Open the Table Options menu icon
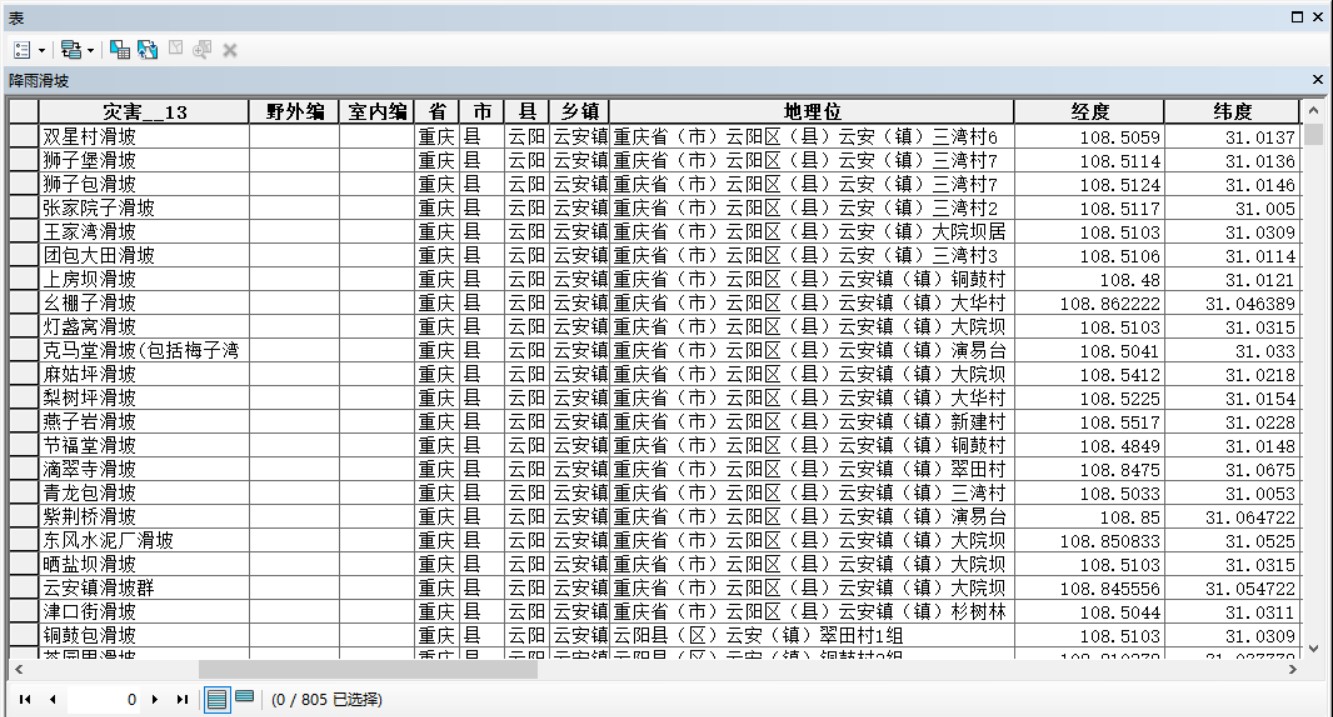This screenshot has height=717, width=1333. (19, 48)
